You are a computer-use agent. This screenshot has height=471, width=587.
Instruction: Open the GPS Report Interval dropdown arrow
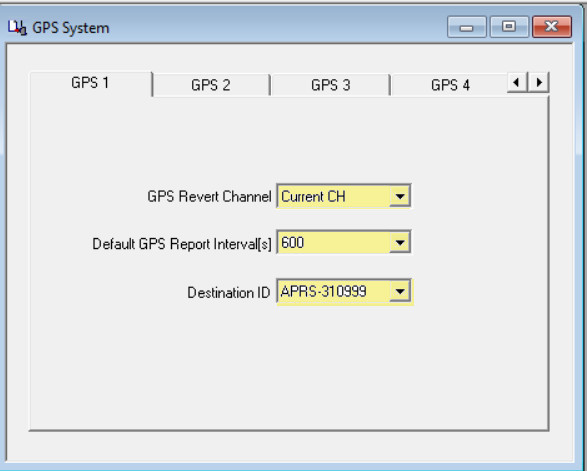(400, 243)
